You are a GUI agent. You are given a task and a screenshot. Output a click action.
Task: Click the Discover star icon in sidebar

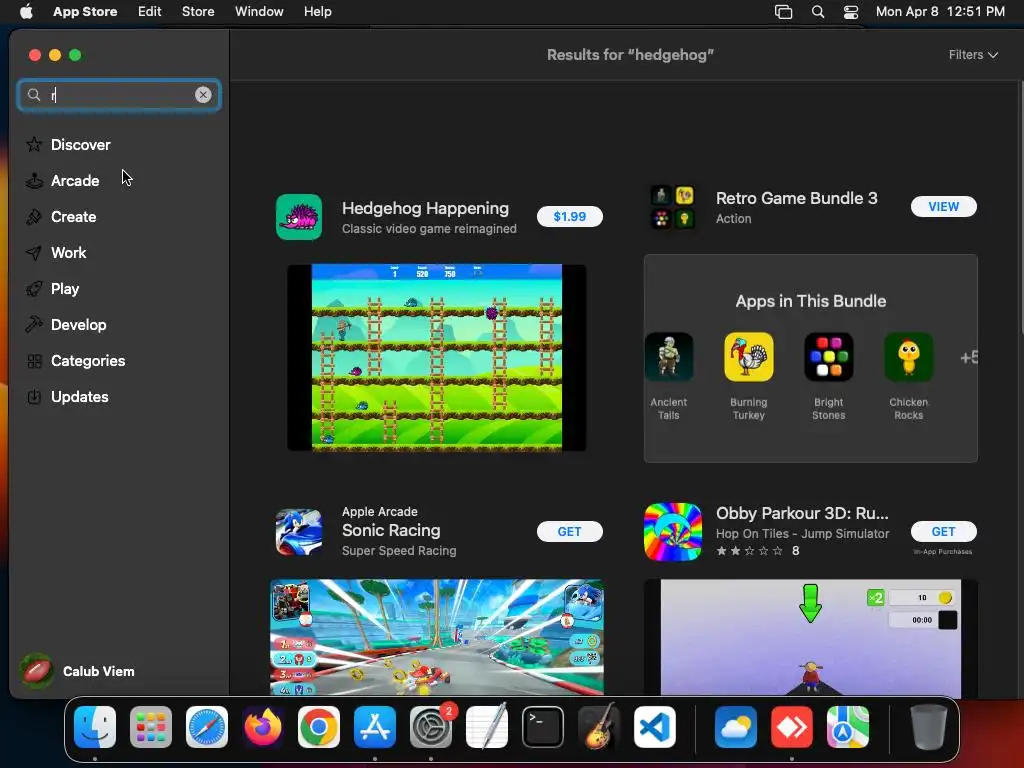[x=34, y=144]
